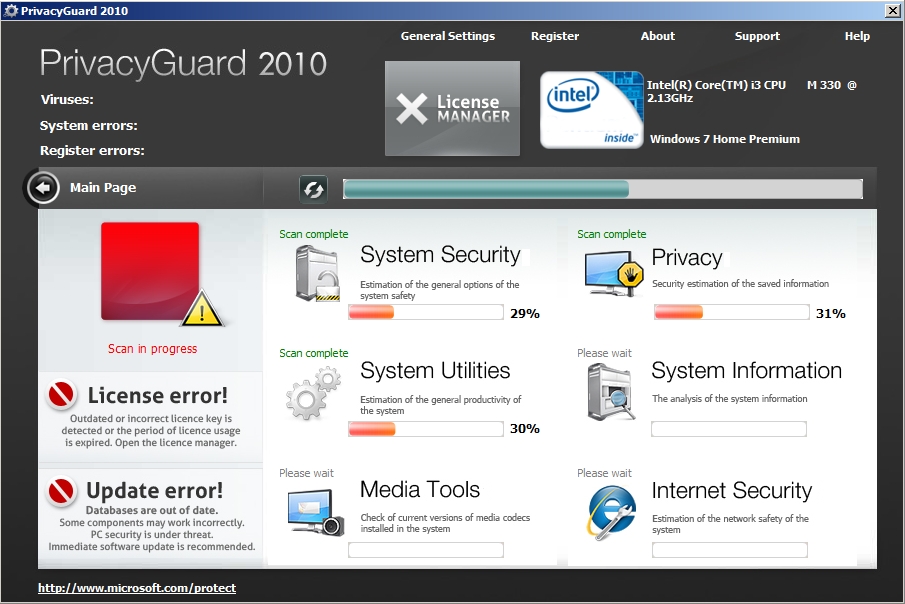Click the Privacy 31% progress bar
The height and width of the screenshot is (604, 905).
[x=731, y=312]
